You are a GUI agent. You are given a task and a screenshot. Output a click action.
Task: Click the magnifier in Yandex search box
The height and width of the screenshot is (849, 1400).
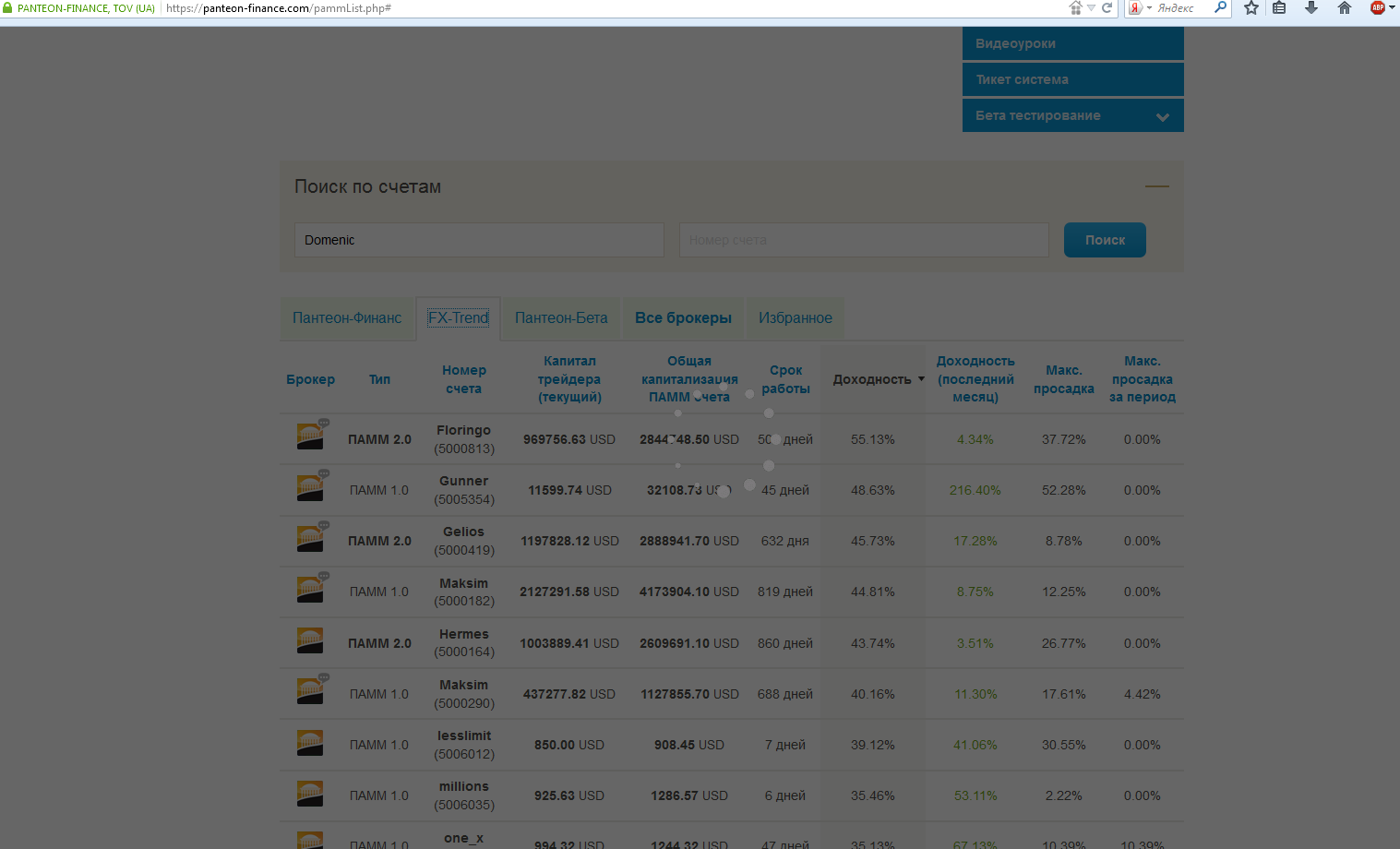tap(1220, 8)
